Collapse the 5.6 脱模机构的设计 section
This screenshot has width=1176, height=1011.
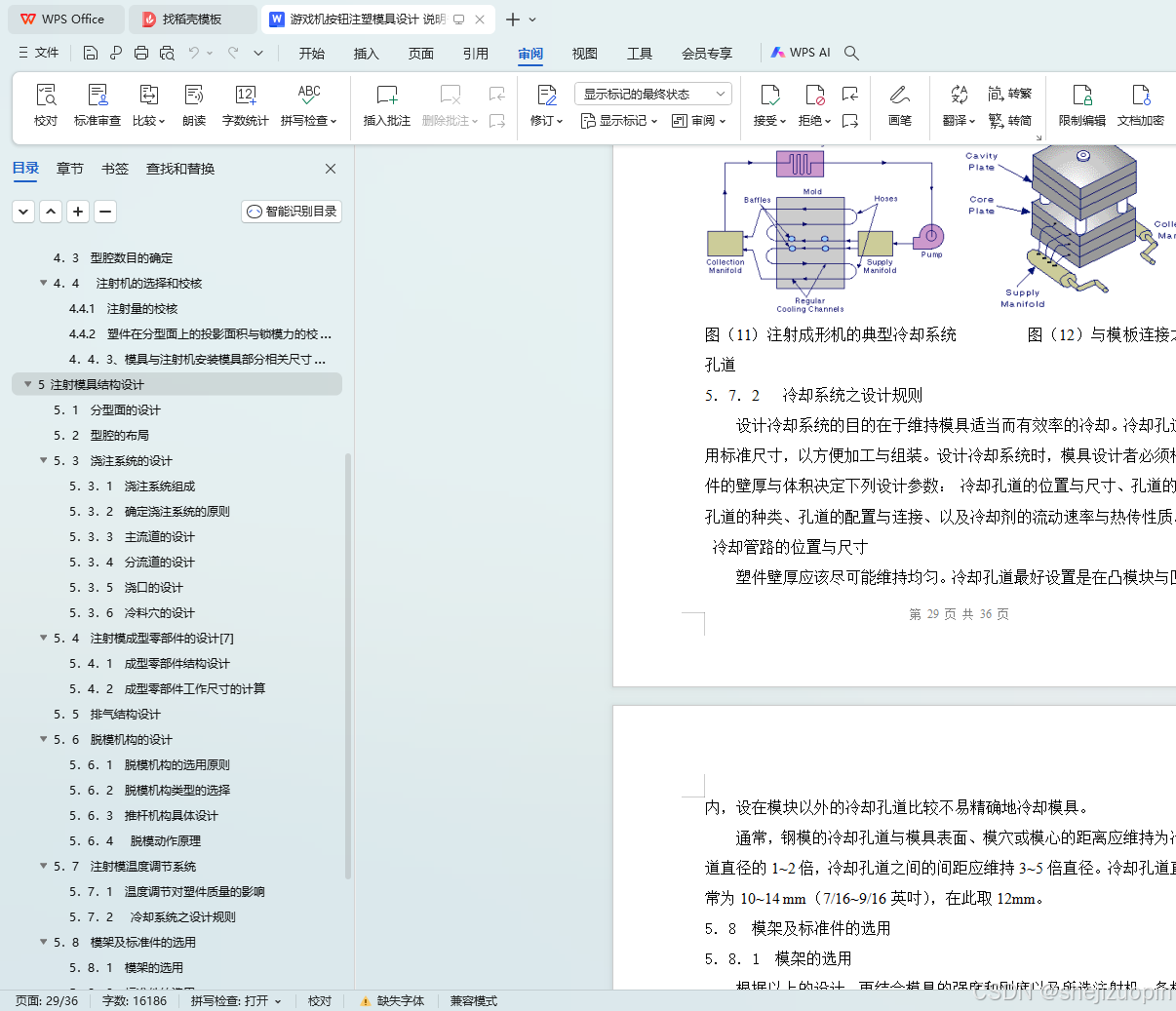coord(43,739)
